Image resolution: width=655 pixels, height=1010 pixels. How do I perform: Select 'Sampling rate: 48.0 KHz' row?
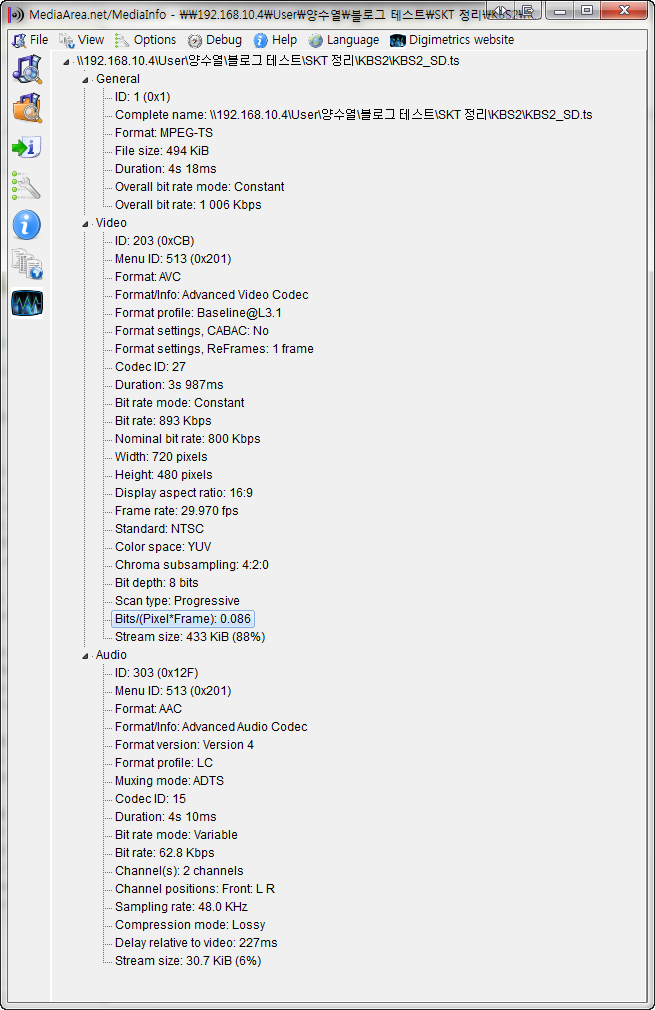click(181, 908)
